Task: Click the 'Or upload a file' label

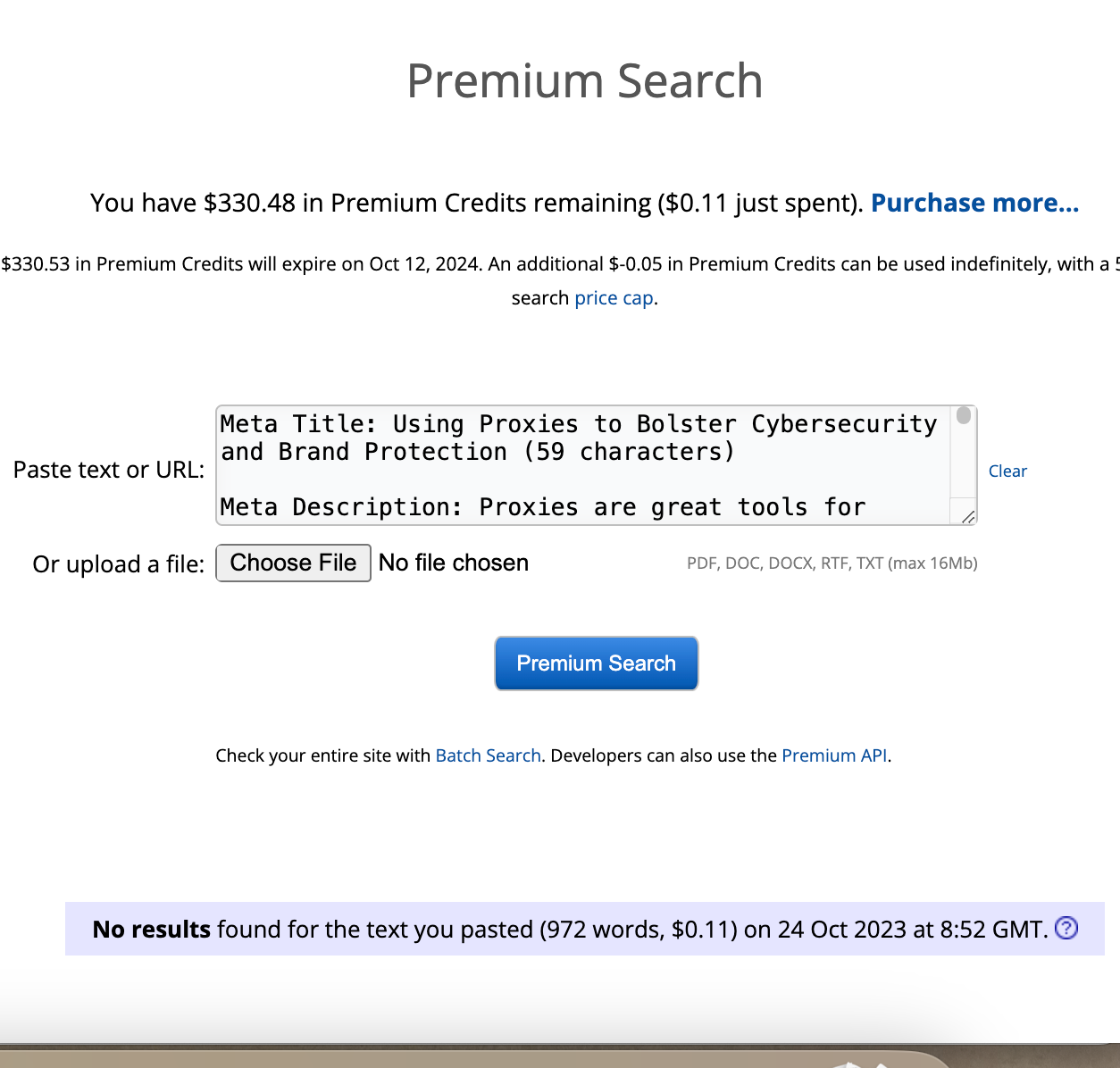Action: (x=119, y=564)
